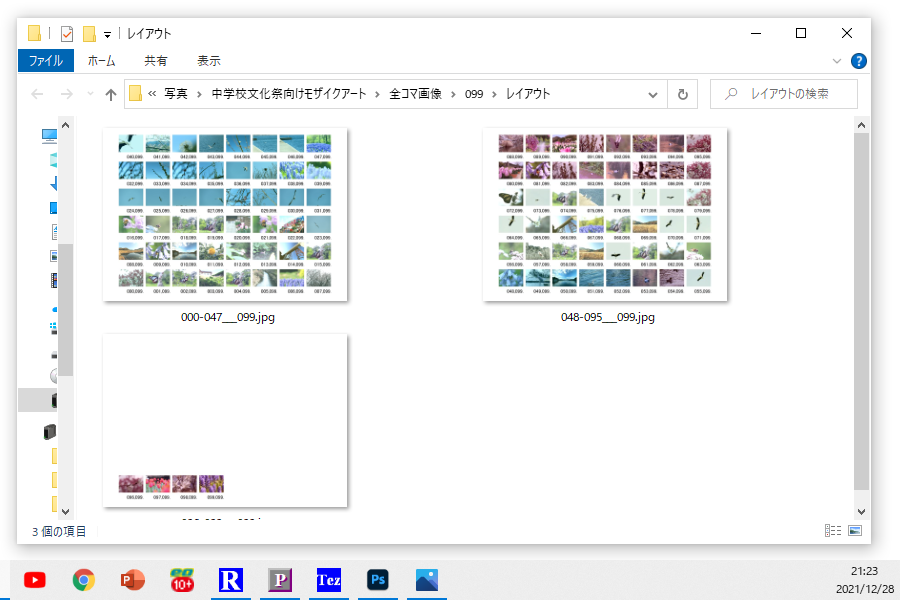Screen dimensions: 900x600
Task: Open YouTube from the taskbar
Action: 35,580
